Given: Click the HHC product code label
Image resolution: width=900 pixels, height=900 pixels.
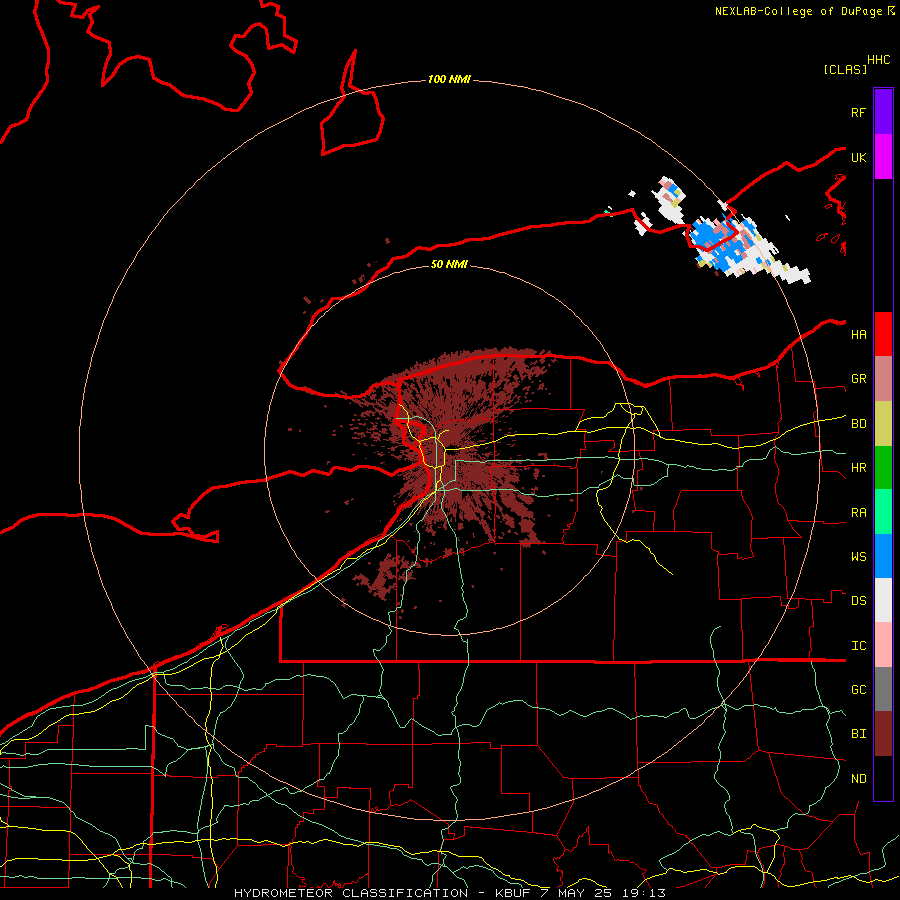Looking at the screenshot, I should pos(878,60).
